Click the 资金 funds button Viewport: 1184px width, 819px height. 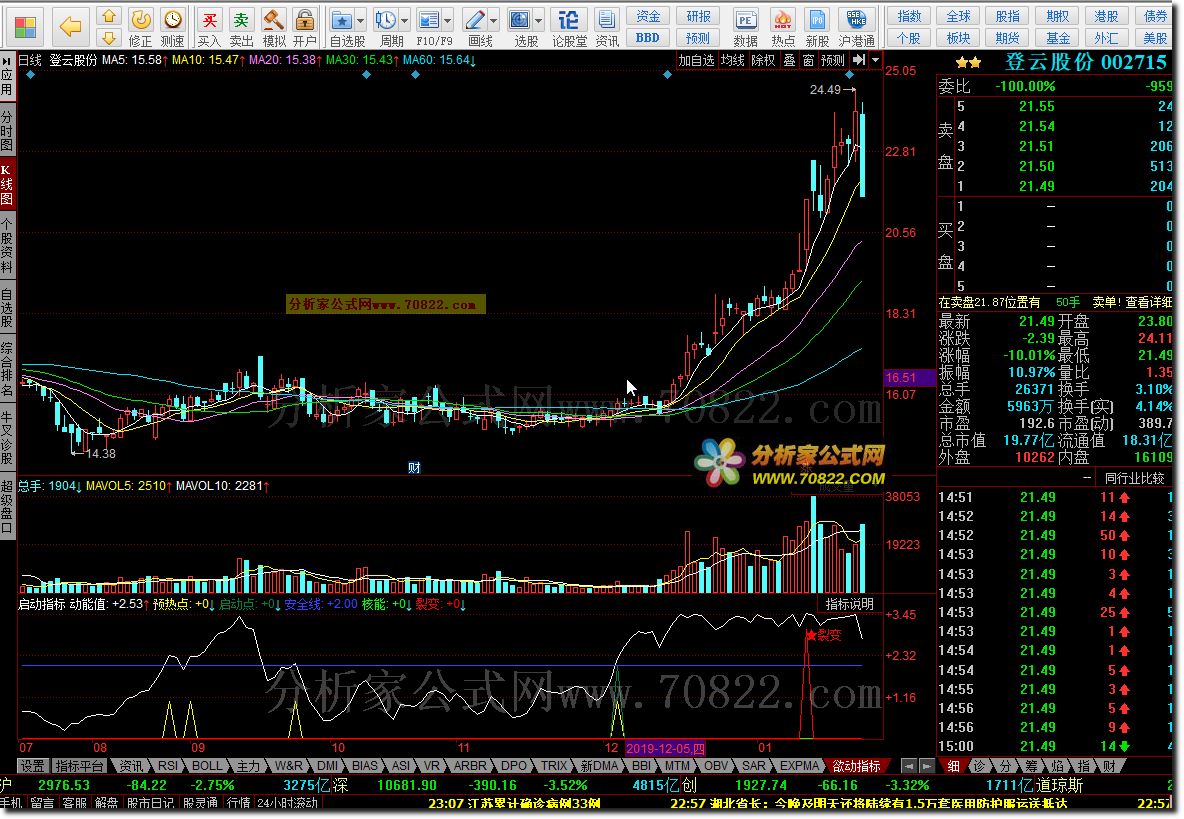point(648,16)
